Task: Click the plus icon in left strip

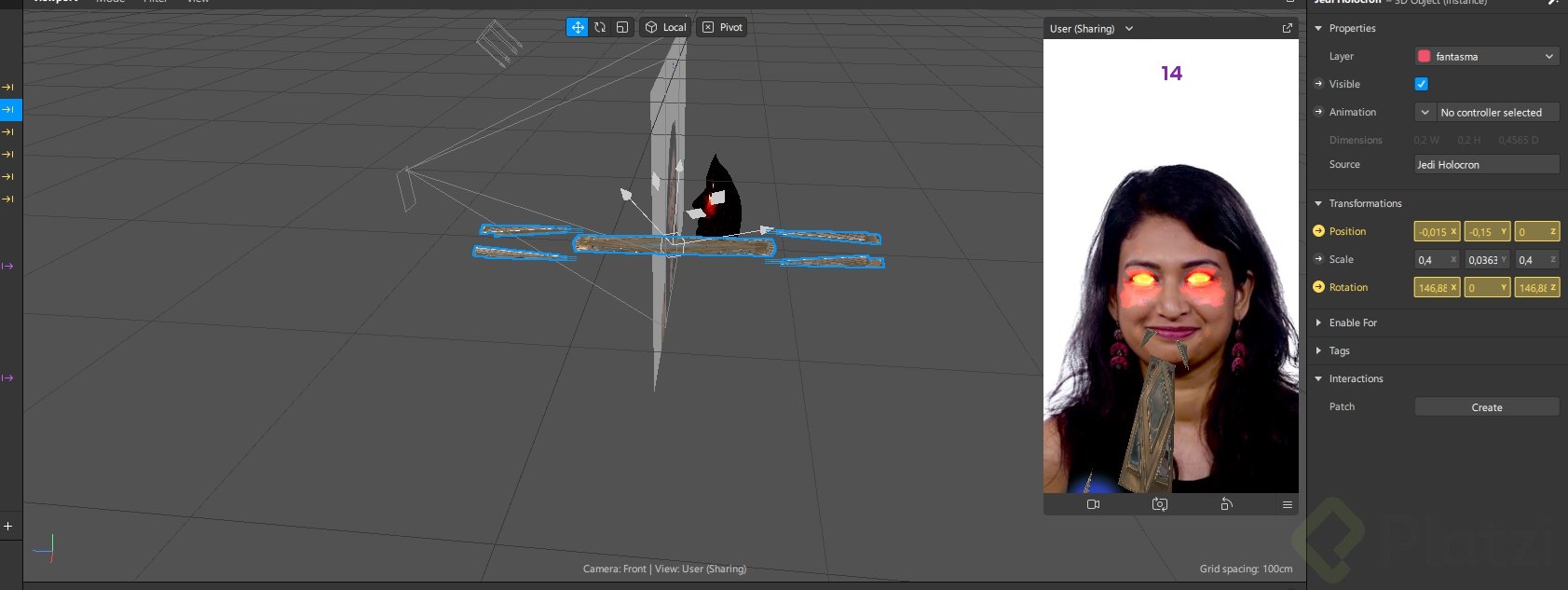Action: (8, 526)
